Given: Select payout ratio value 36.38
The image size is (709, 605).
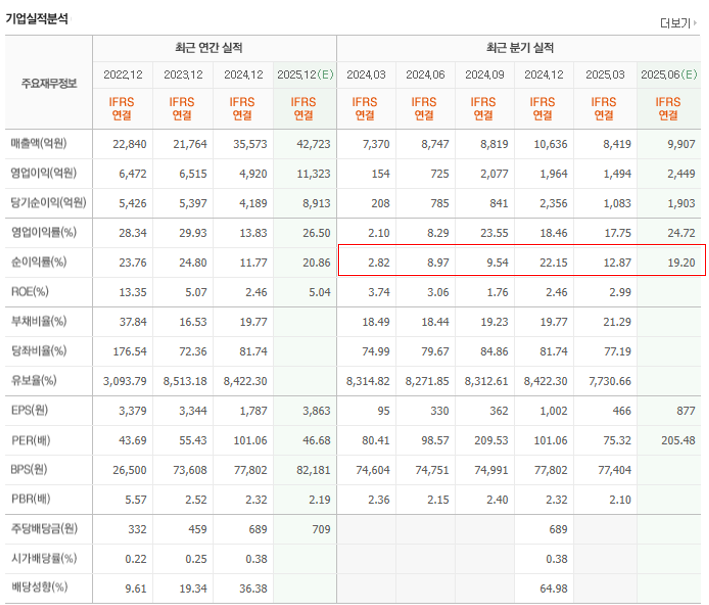Looking at the screenshot, I should tap(253, 589).
